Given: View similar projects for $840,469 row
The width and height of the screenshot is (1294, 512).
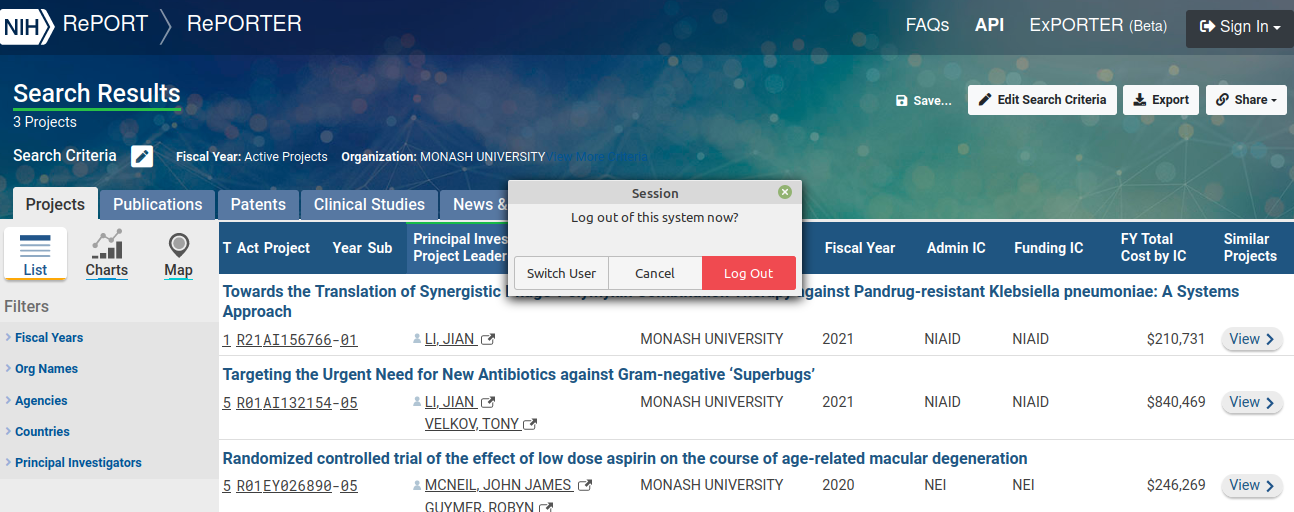Looking at the screenshot, I should click(x=1252, y=403).
